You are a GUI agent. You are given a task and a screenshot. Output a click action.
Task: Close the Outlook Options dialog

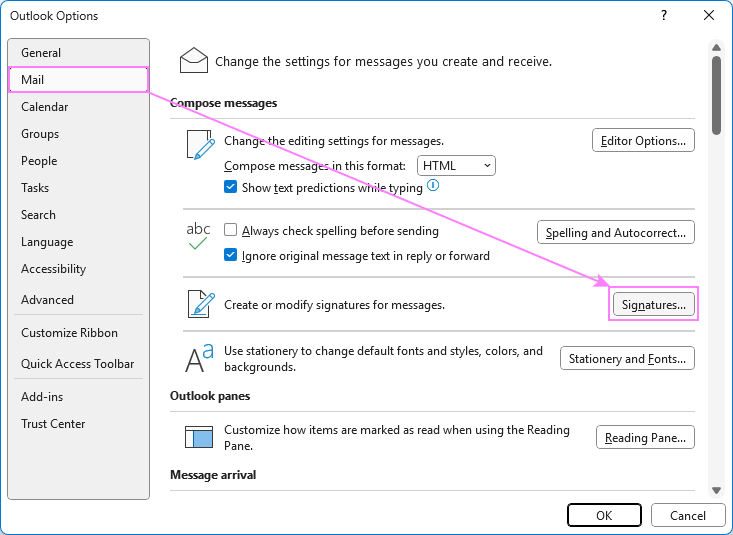click(709, 15)
